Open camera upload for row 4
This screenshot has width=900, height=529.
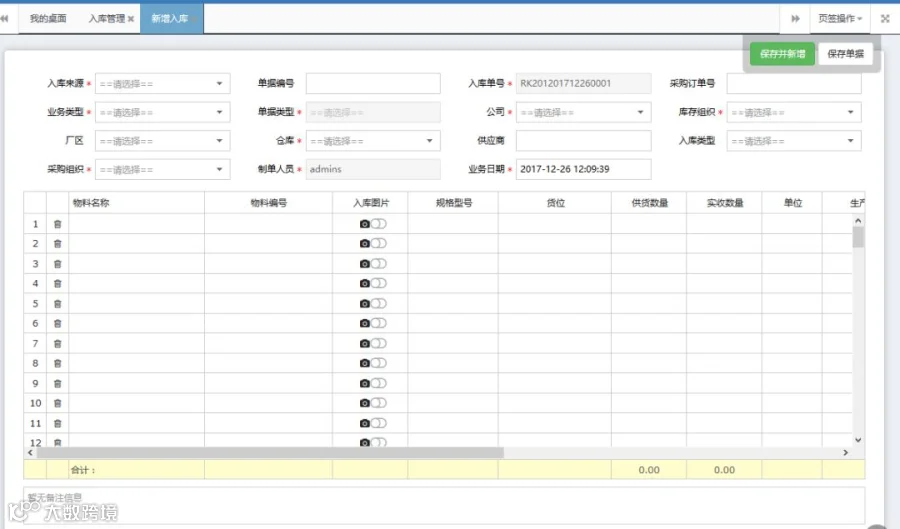(x=364, y=283)
